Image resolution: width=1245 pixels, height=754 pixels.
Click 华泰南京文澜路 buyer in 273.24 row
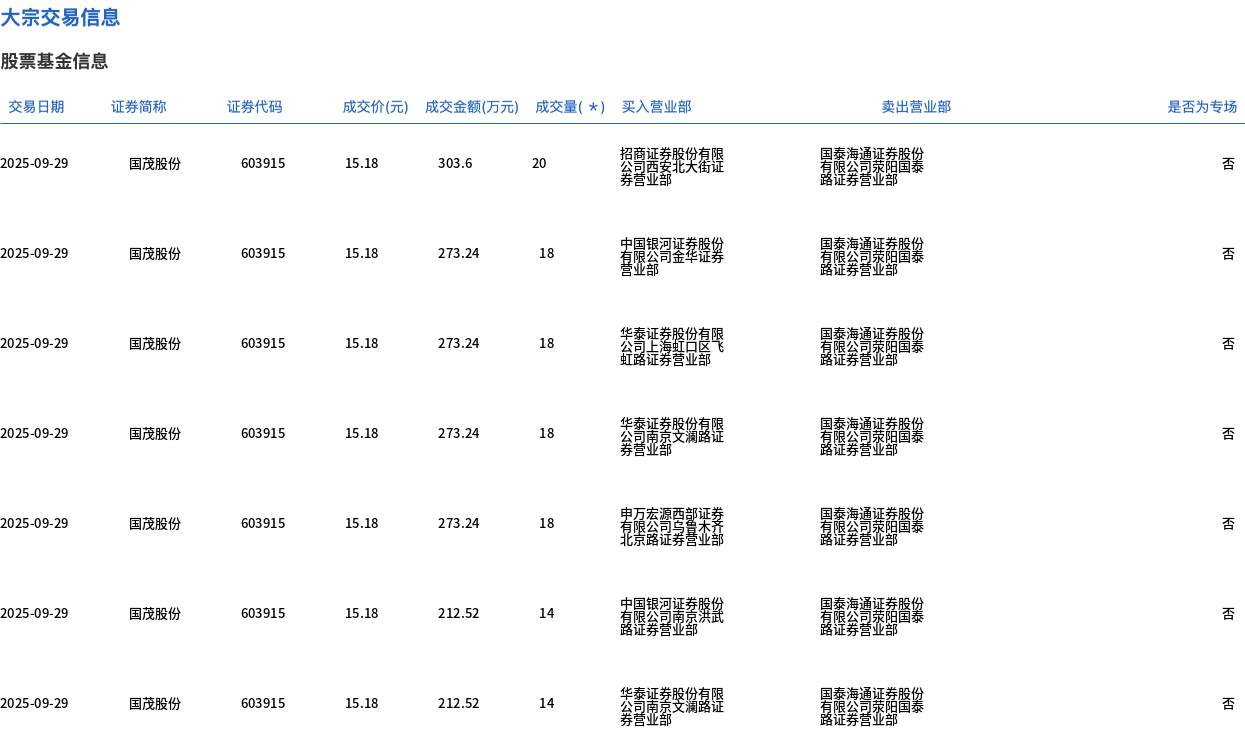672,437
